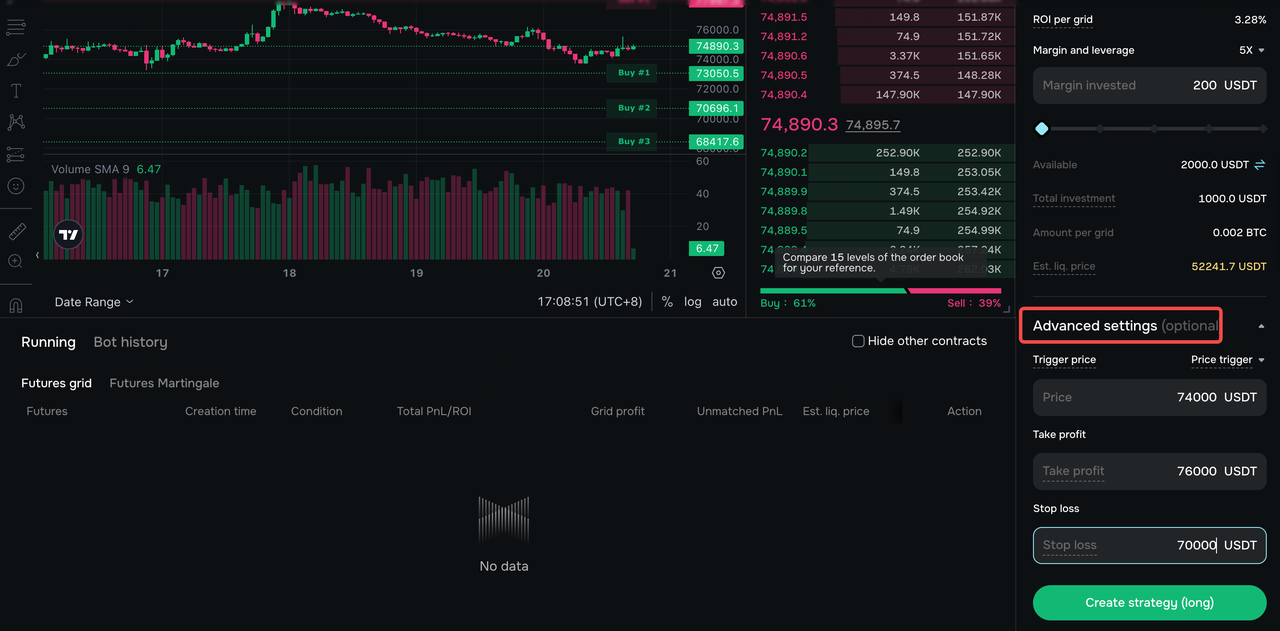Toggle log scale on chart
The width and height of the screenshot is (1280, 631).
click(x=693, y=302)
